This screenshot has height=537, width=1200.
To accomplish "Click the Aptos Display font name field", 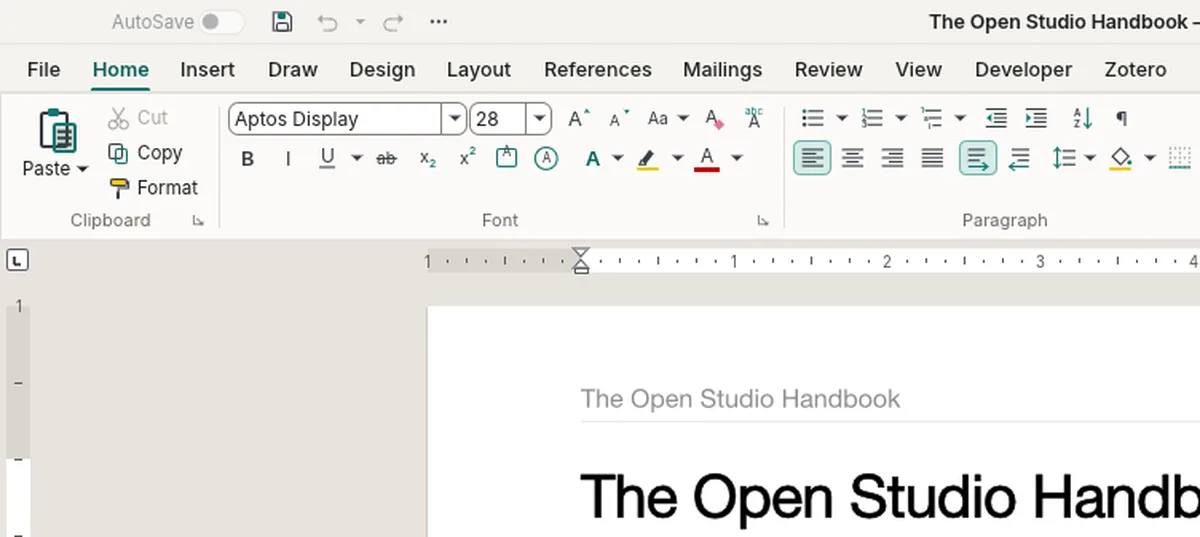I will (335, 119).
